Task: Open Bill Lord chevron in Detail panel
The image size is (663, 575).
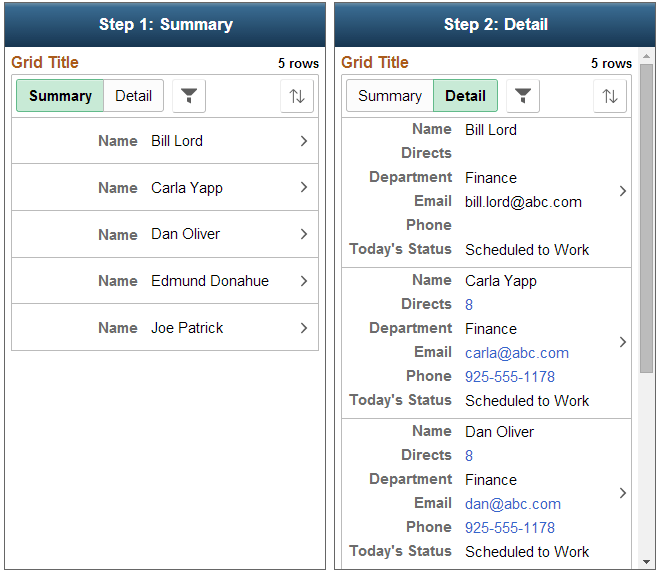Action: pyautogui.click(x=622, y=191)
